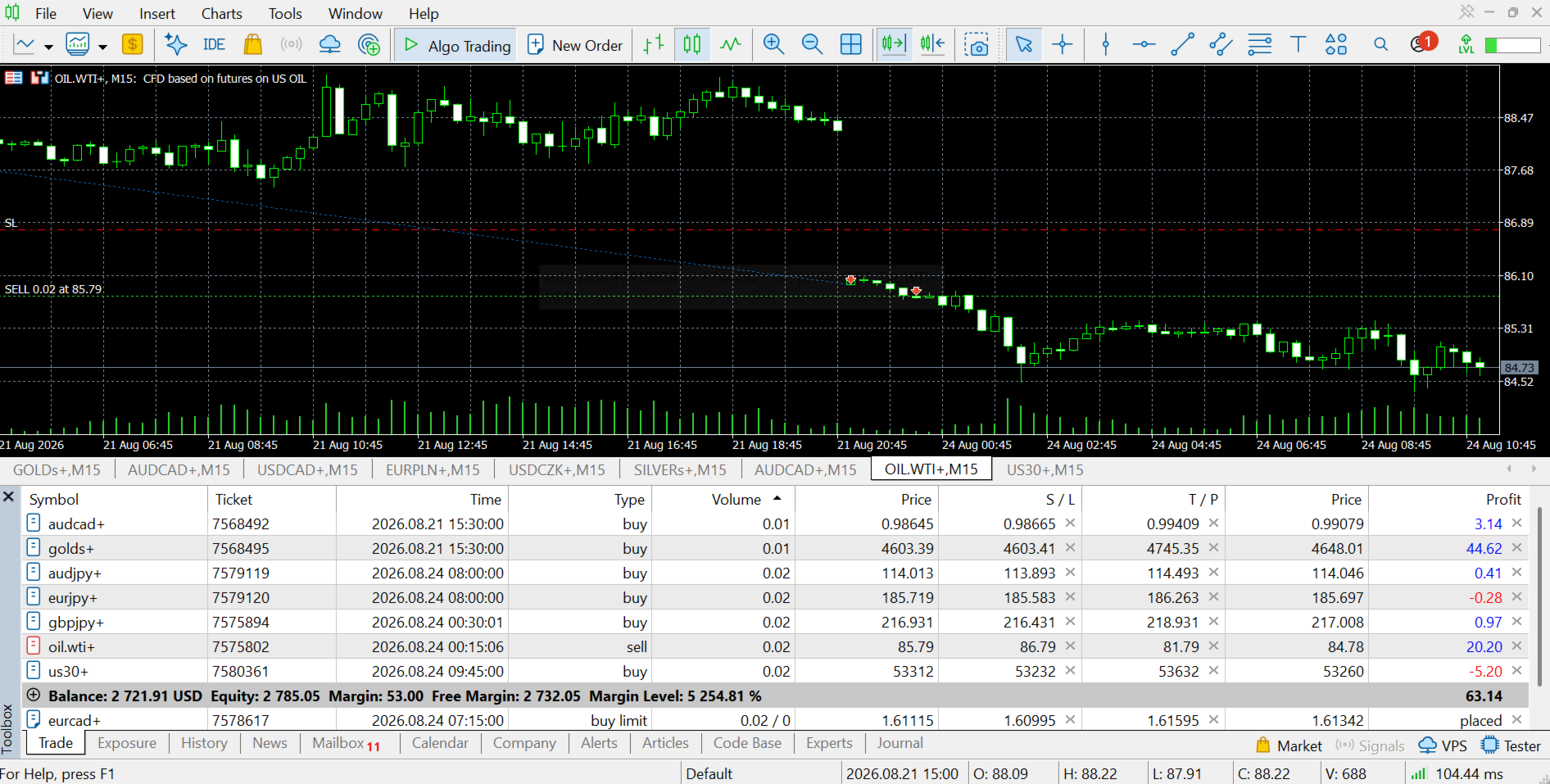1550x784 pixels.
Task: Open the Calendar tab
Action: (440, 743)
